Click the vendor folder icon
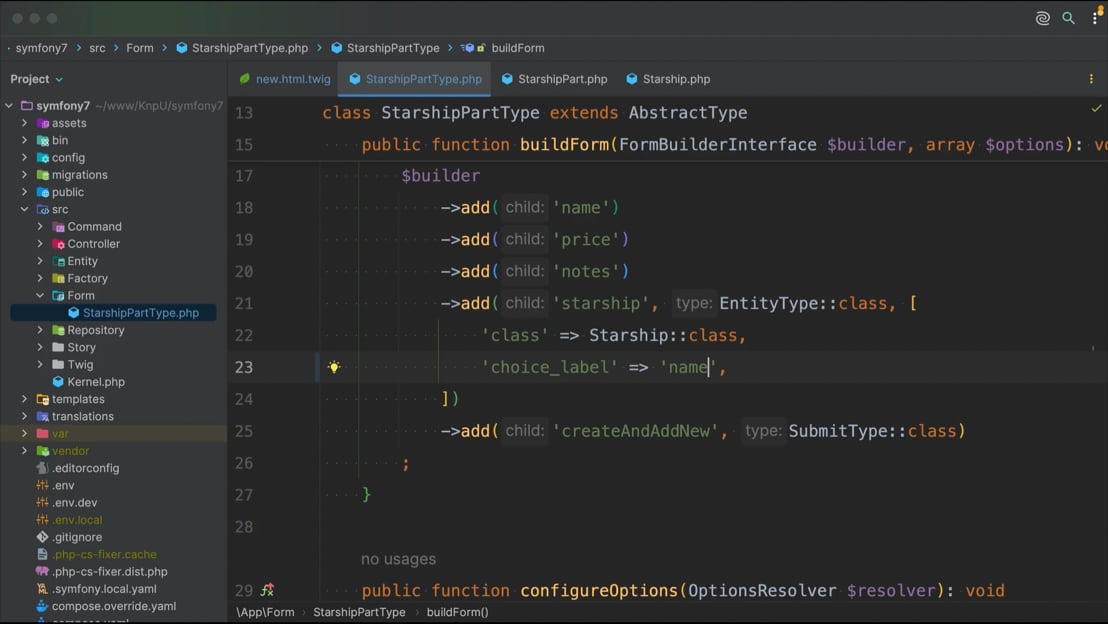This screenshot has width=1108, height=624. 42,451
